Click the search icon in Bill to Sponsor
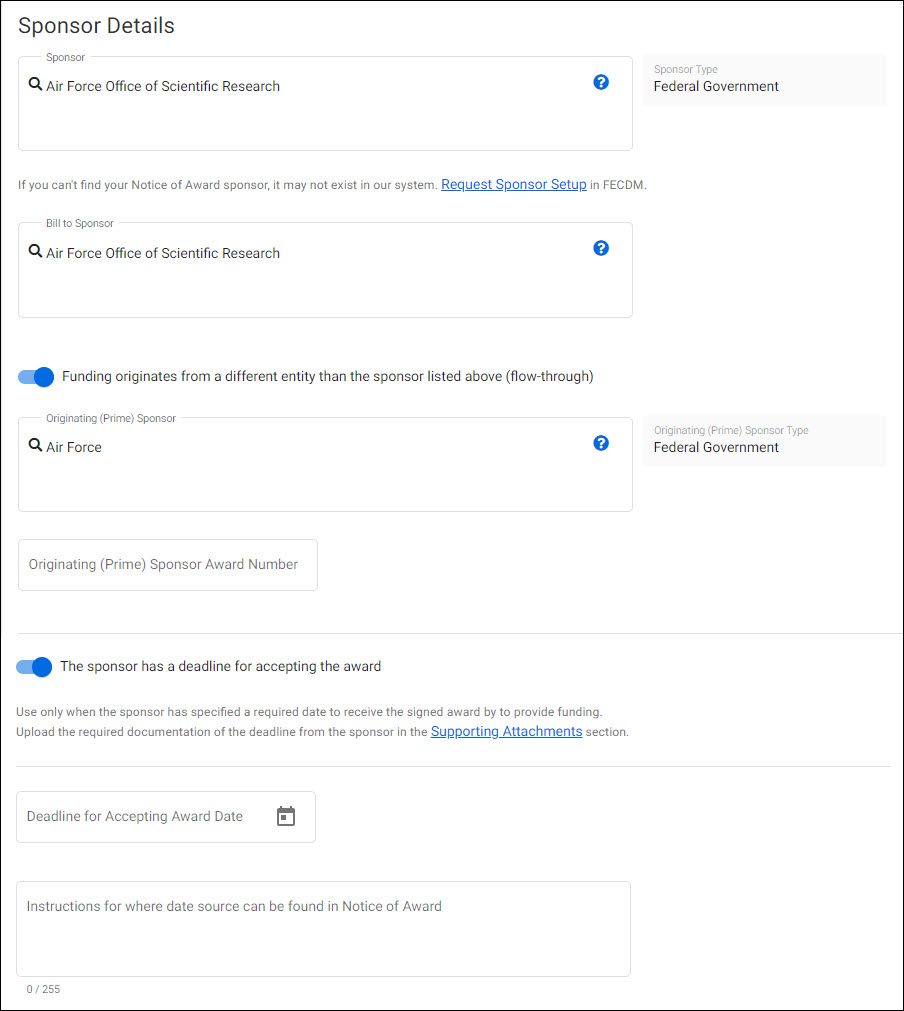This screenshot has width=904, height=1011. click(x=37, y=252)
